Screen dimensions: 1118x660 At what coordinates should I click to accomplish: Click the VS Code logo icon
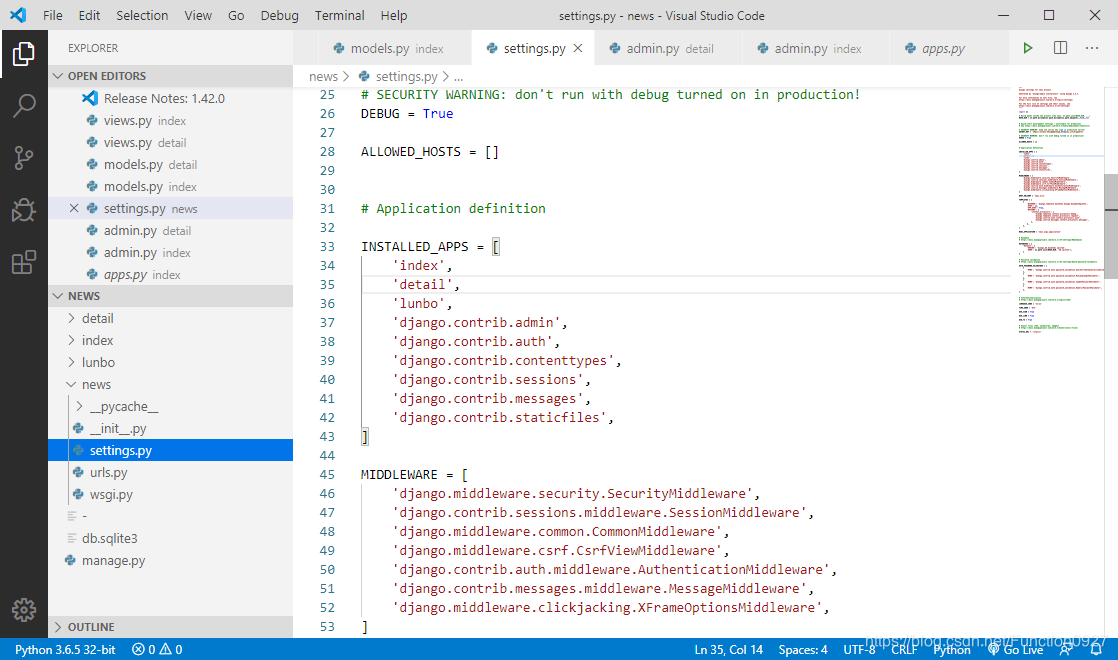pyautogui.click(x=18, y=15)
